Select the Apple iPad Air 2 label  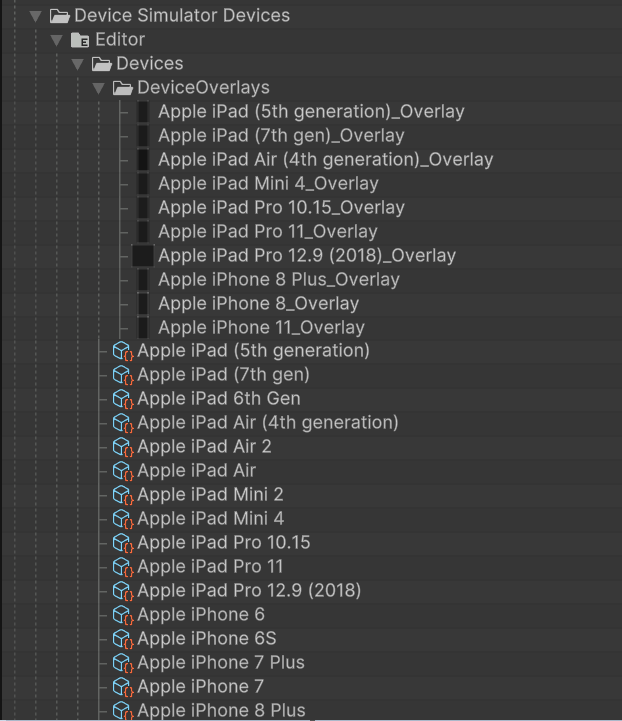pyautogui.click(x=204, y=446)
